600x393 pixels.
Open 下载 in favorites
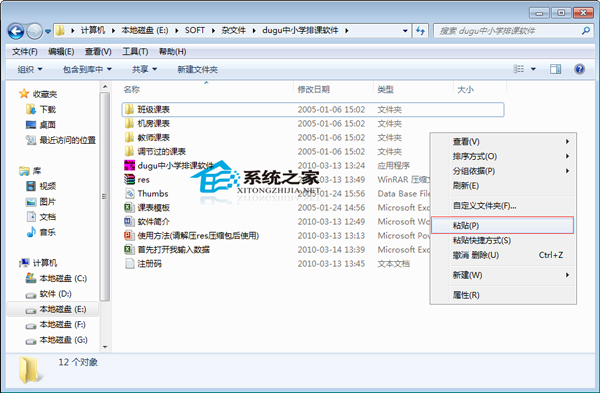click(x=41, y=109)
